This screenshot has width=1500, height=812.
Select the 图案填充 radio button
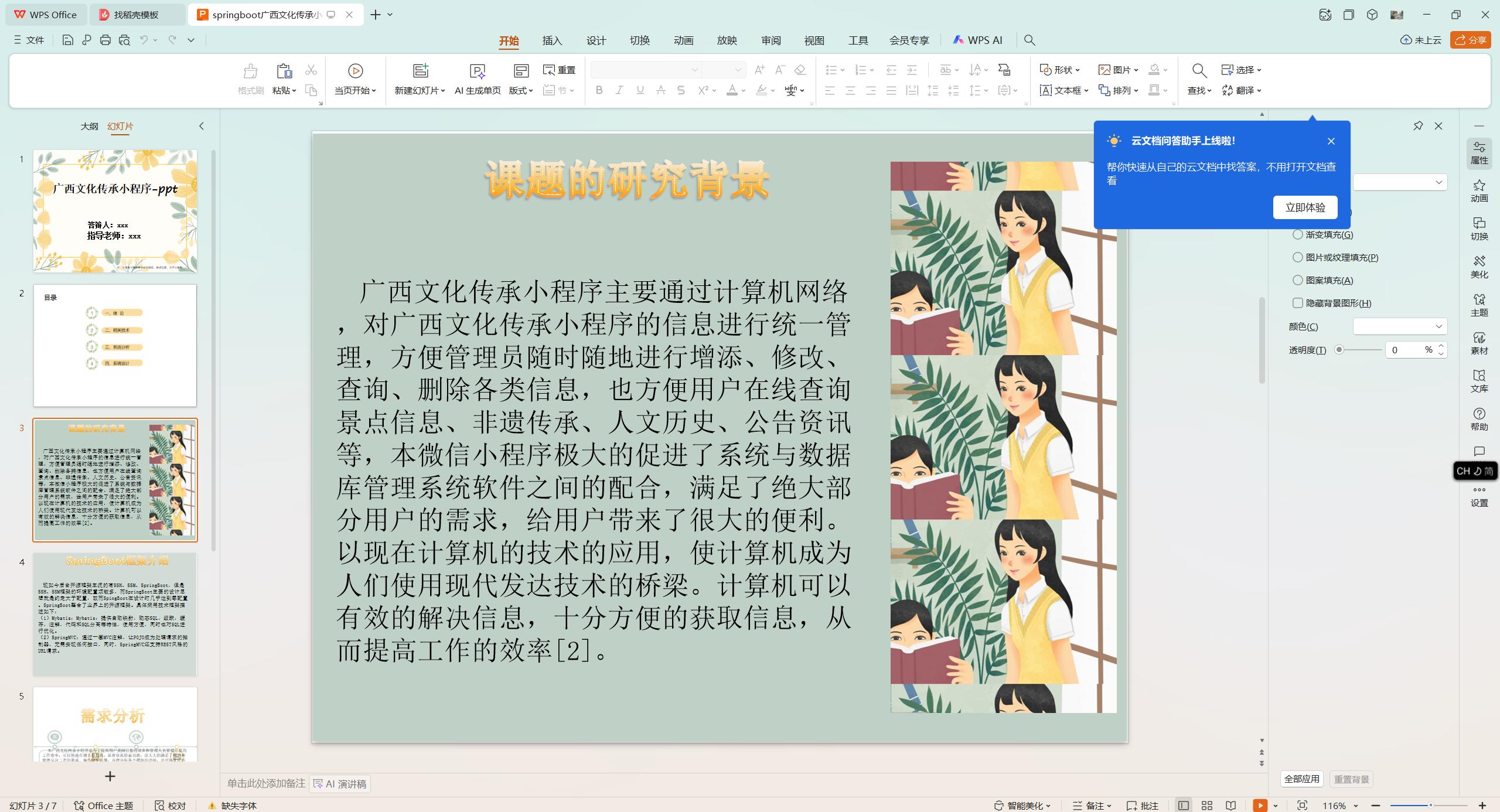point(1298,280)
